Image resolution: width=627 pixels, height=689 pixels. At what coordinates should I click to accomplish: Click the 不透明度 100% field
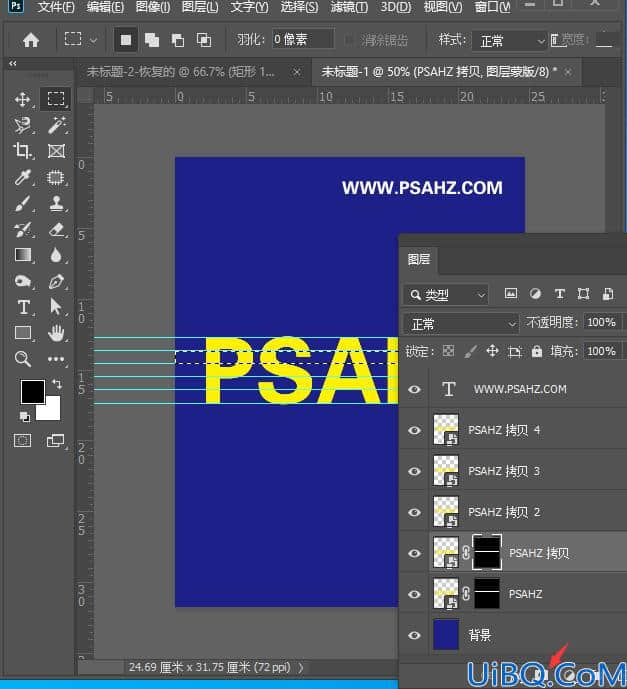(602, 322)
